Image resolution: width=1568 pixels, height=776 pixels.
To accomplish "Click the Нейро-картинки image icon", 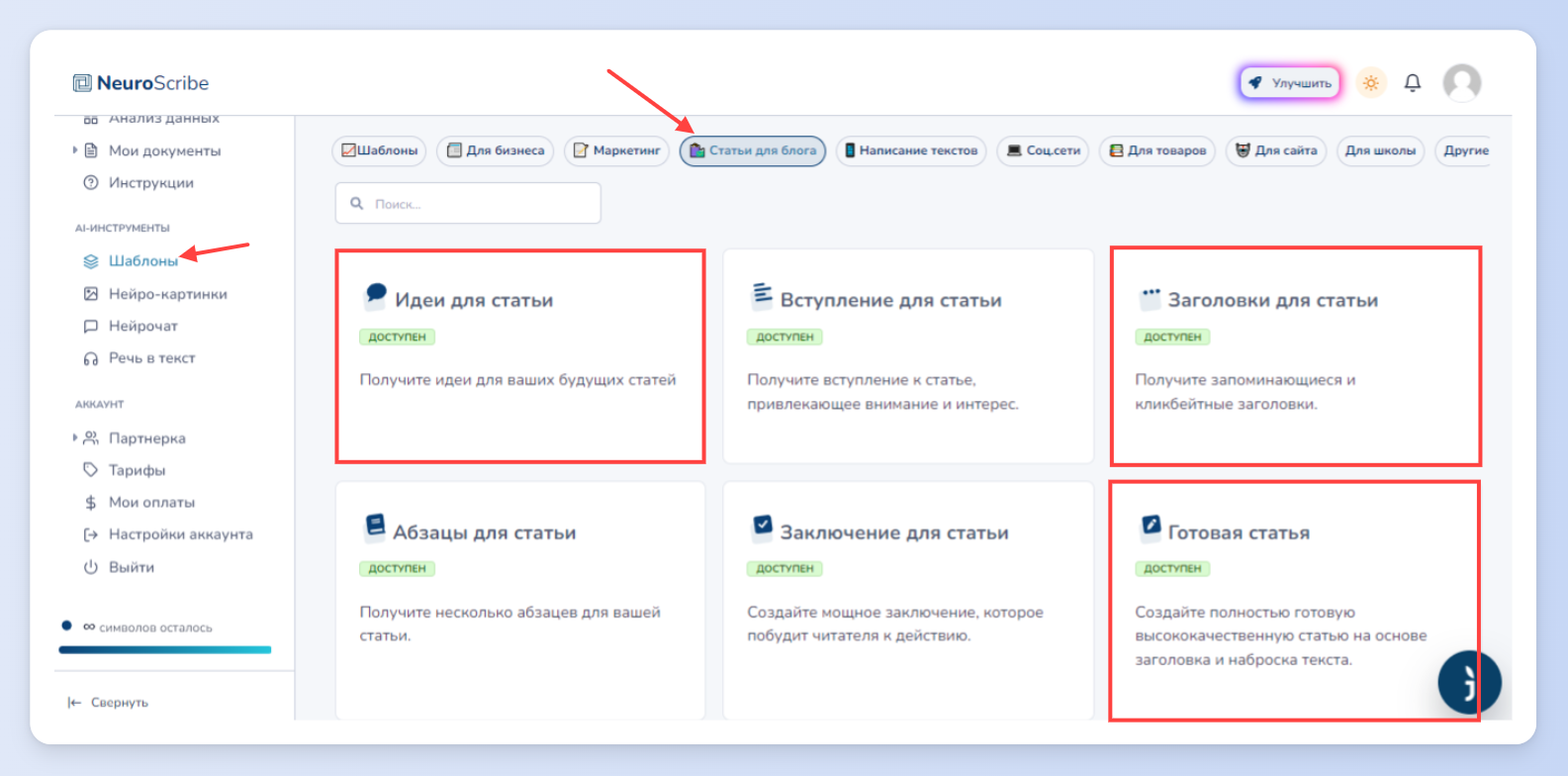I will [x=91, y=294].
